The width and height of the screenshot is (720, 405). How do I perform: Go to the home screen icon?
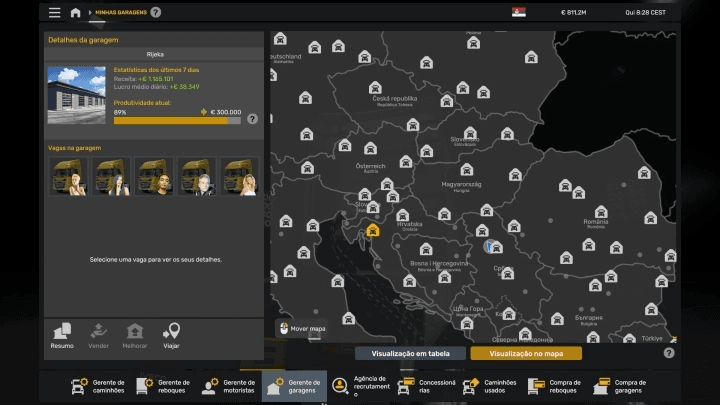[75, 12]
